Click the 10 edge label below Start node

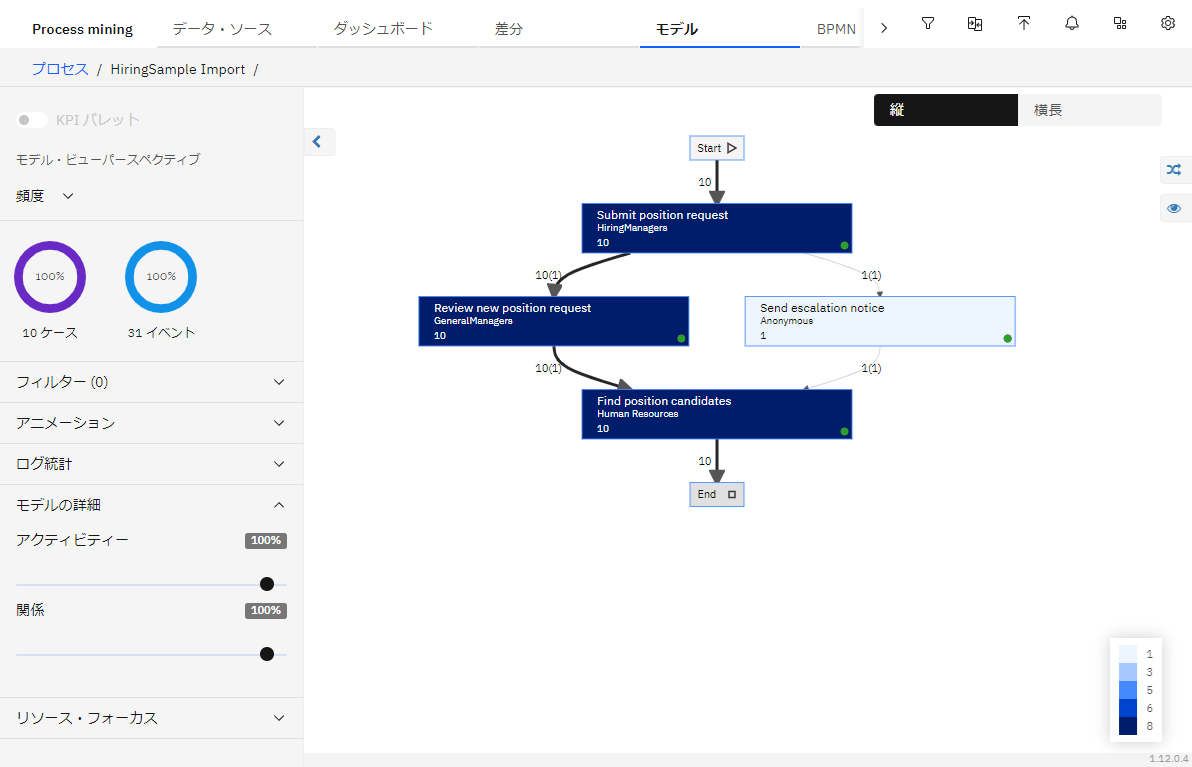point(705,182)
